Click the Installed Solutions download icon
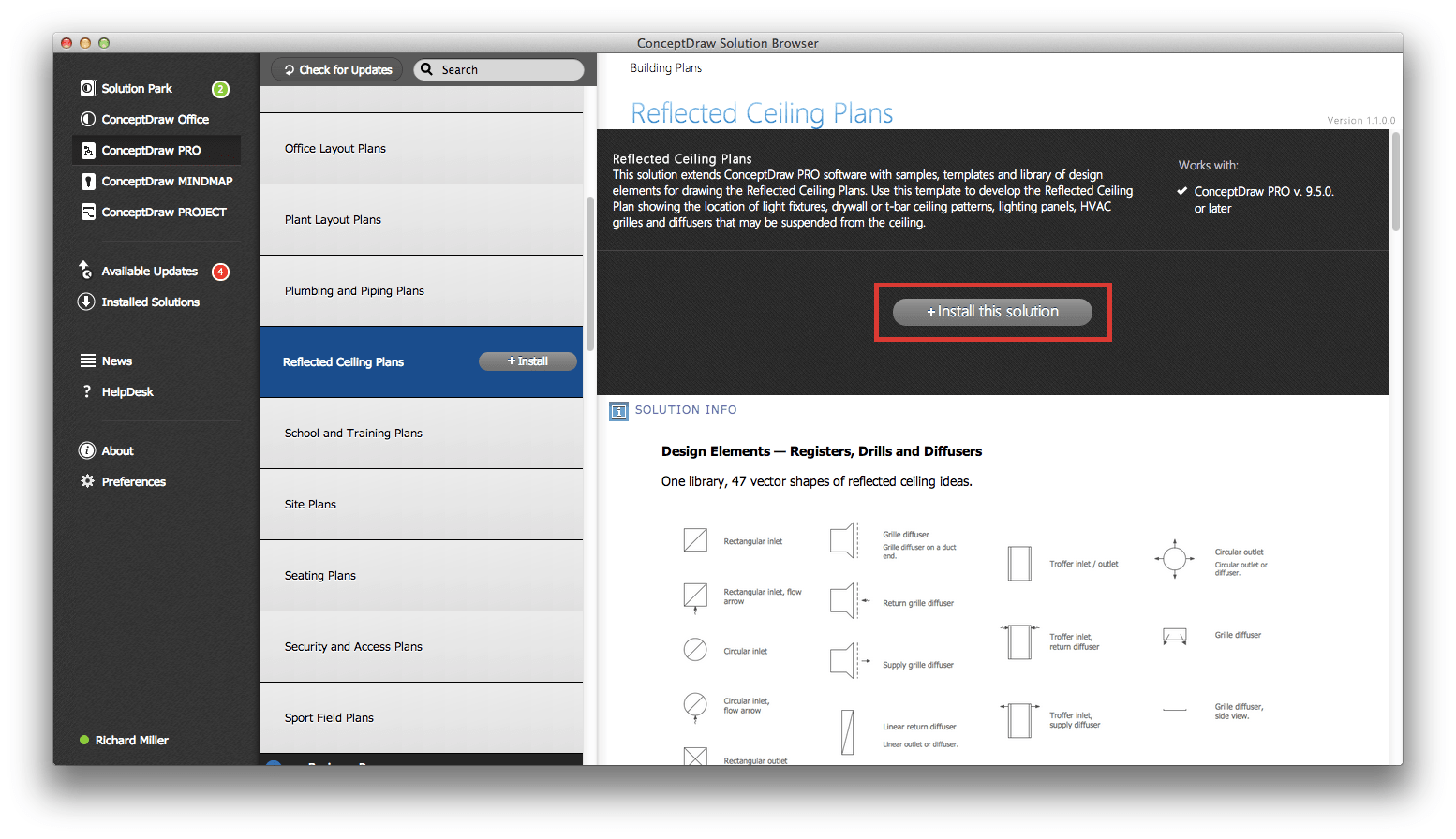1456x839 pixels. tap(86, 302)
